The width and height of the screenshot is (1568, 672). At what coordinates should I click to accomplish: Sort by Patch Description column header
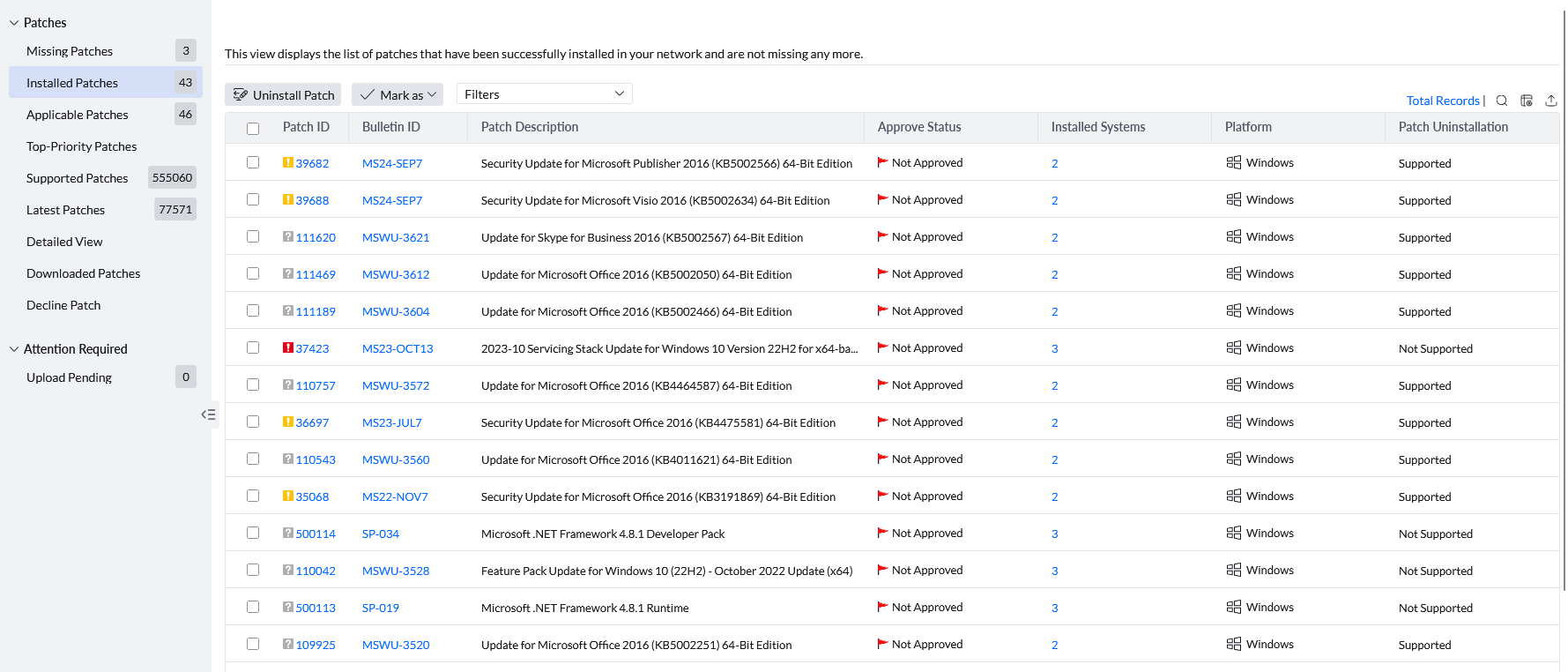(x=530, y=127)
